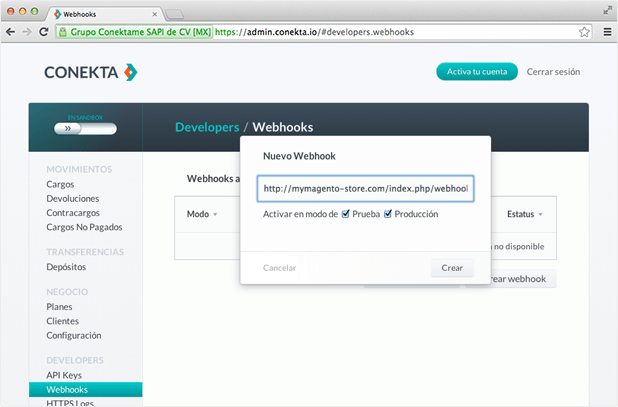Close the Webhooks browser tab

tap(154, 14)
